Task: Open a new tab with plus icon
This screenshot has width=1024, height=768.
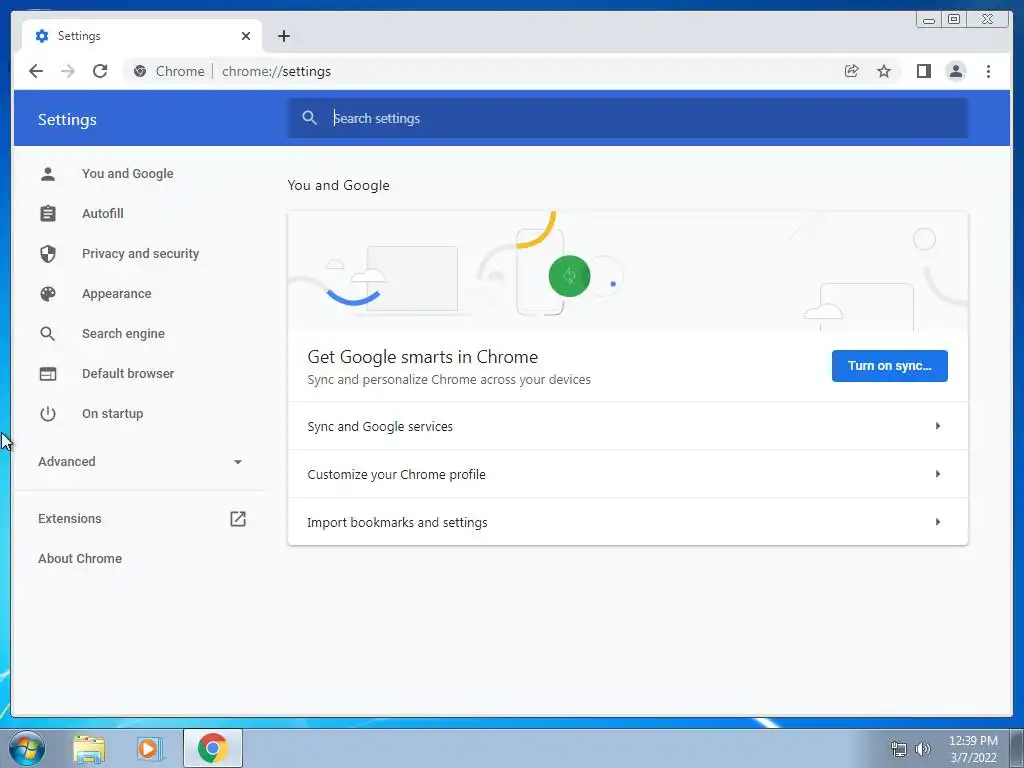Action: click(x=283, y=36)
